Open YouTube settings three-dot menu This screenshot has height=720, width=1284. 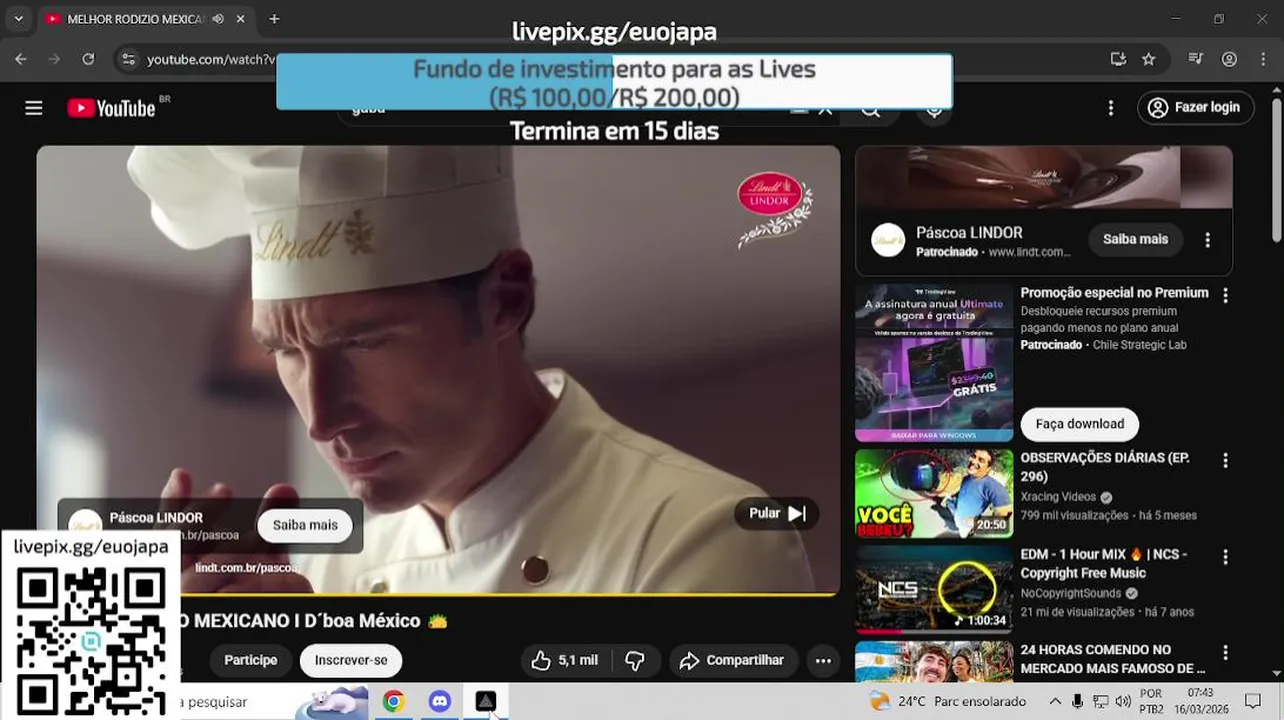point(1110,108)
